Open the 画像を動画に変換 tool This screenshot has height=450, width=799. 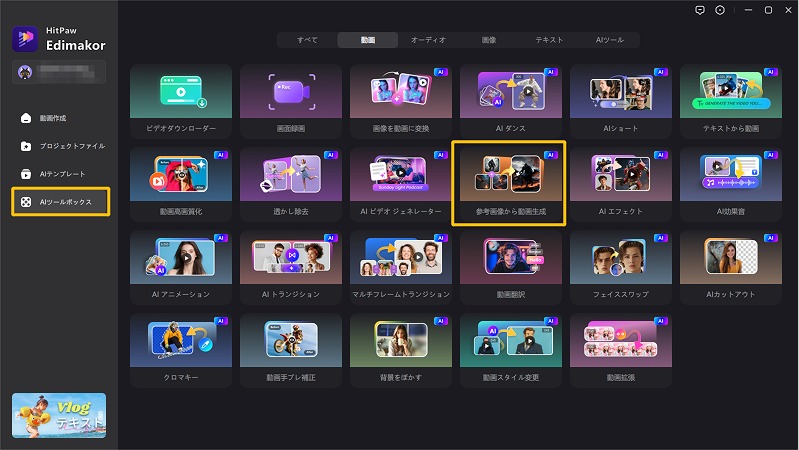pos(401,101)
